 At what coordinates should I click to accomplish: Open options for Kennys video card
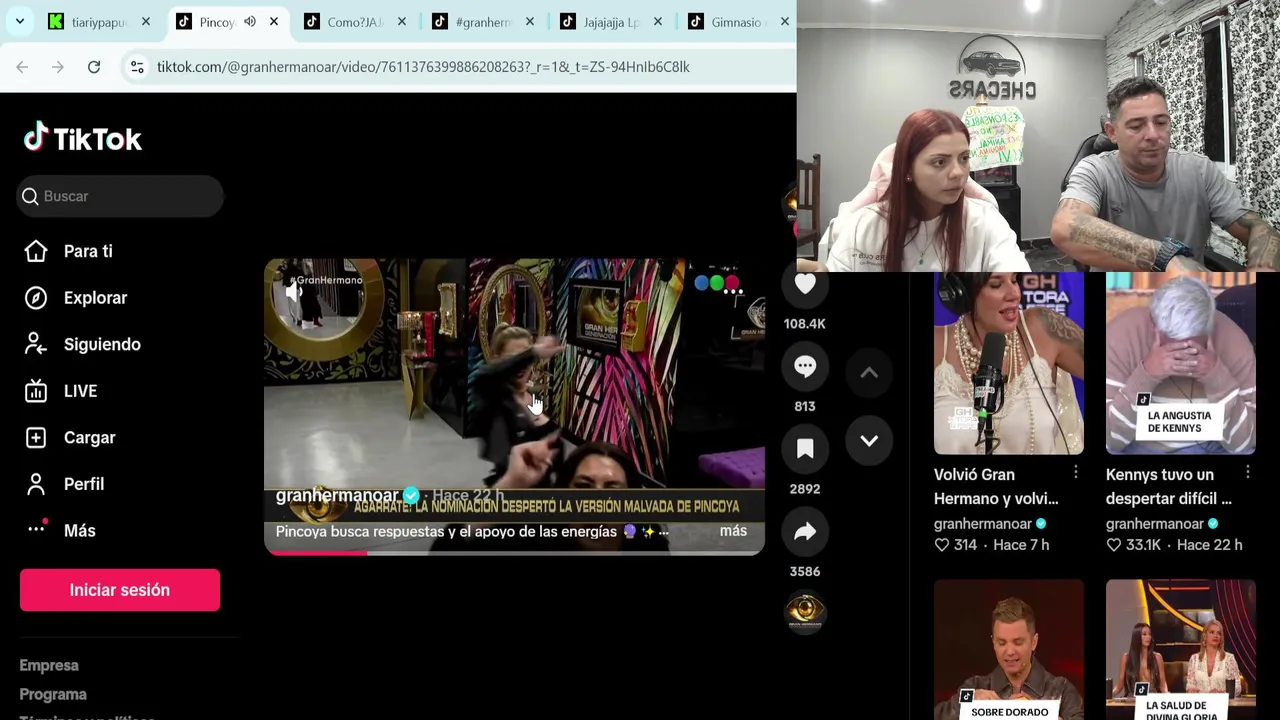pyautogui.click(x=1248, y=472)
